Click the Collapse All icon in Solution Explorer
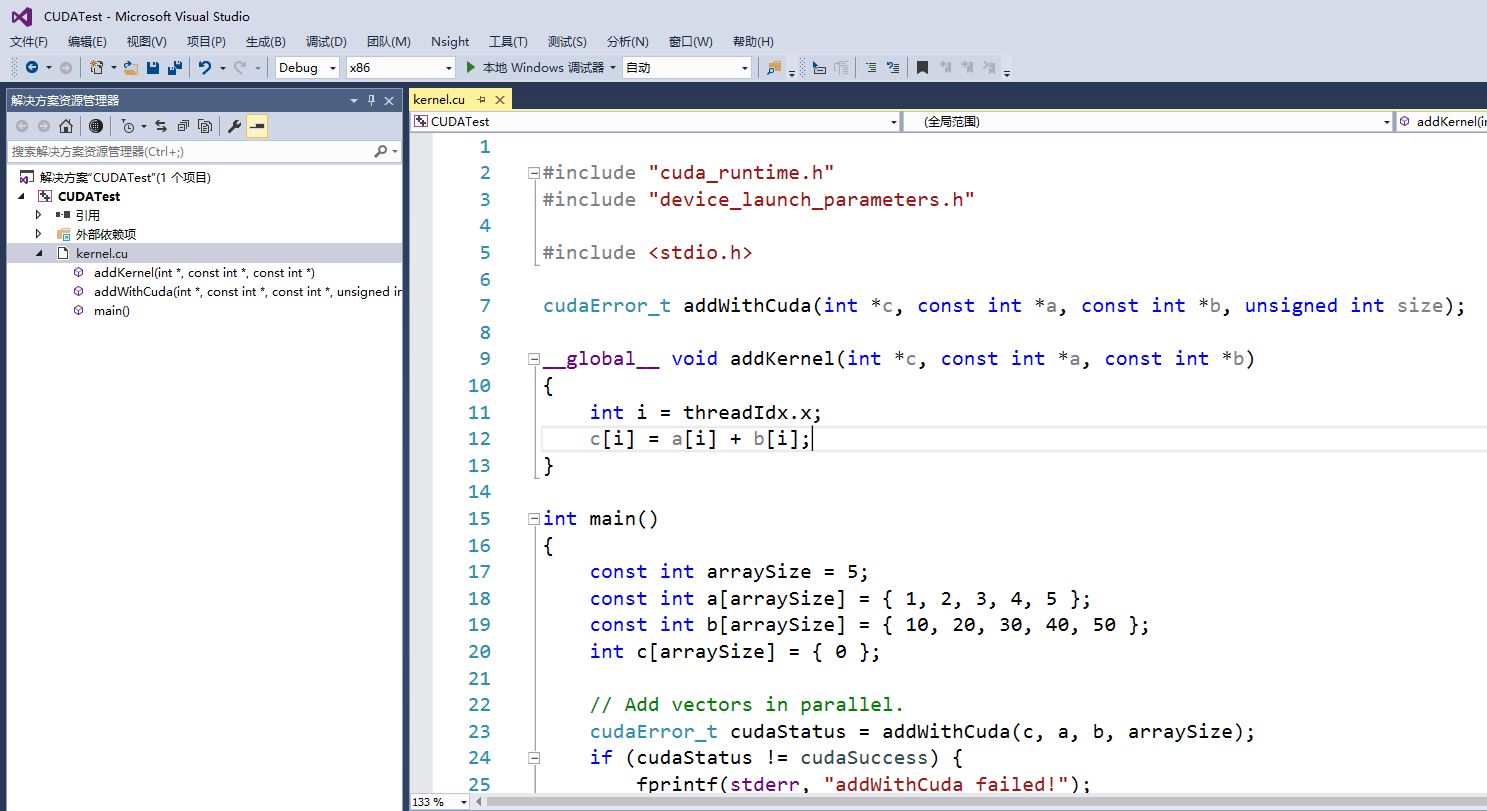The height and width of the screenshot is (811, 1487). click(183, 126)
